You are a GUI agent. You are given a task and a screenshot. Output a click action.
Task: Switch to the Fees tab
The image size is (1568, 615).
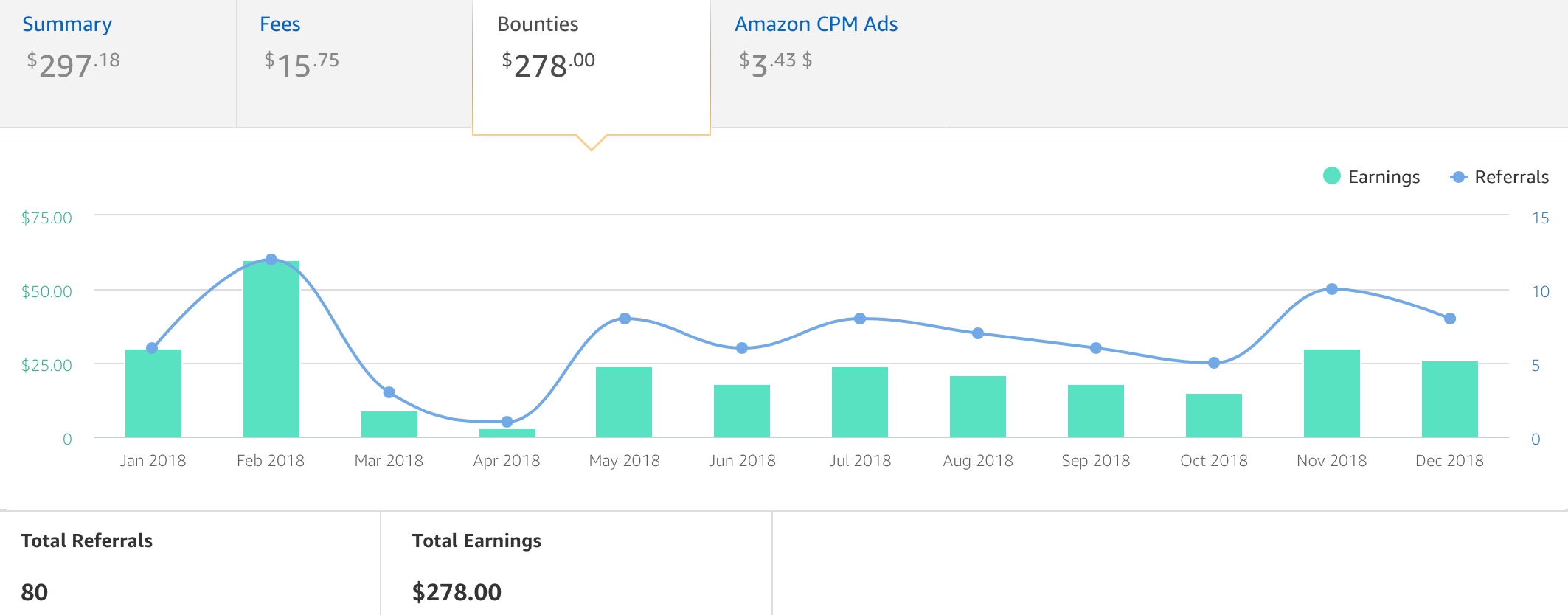355,63
